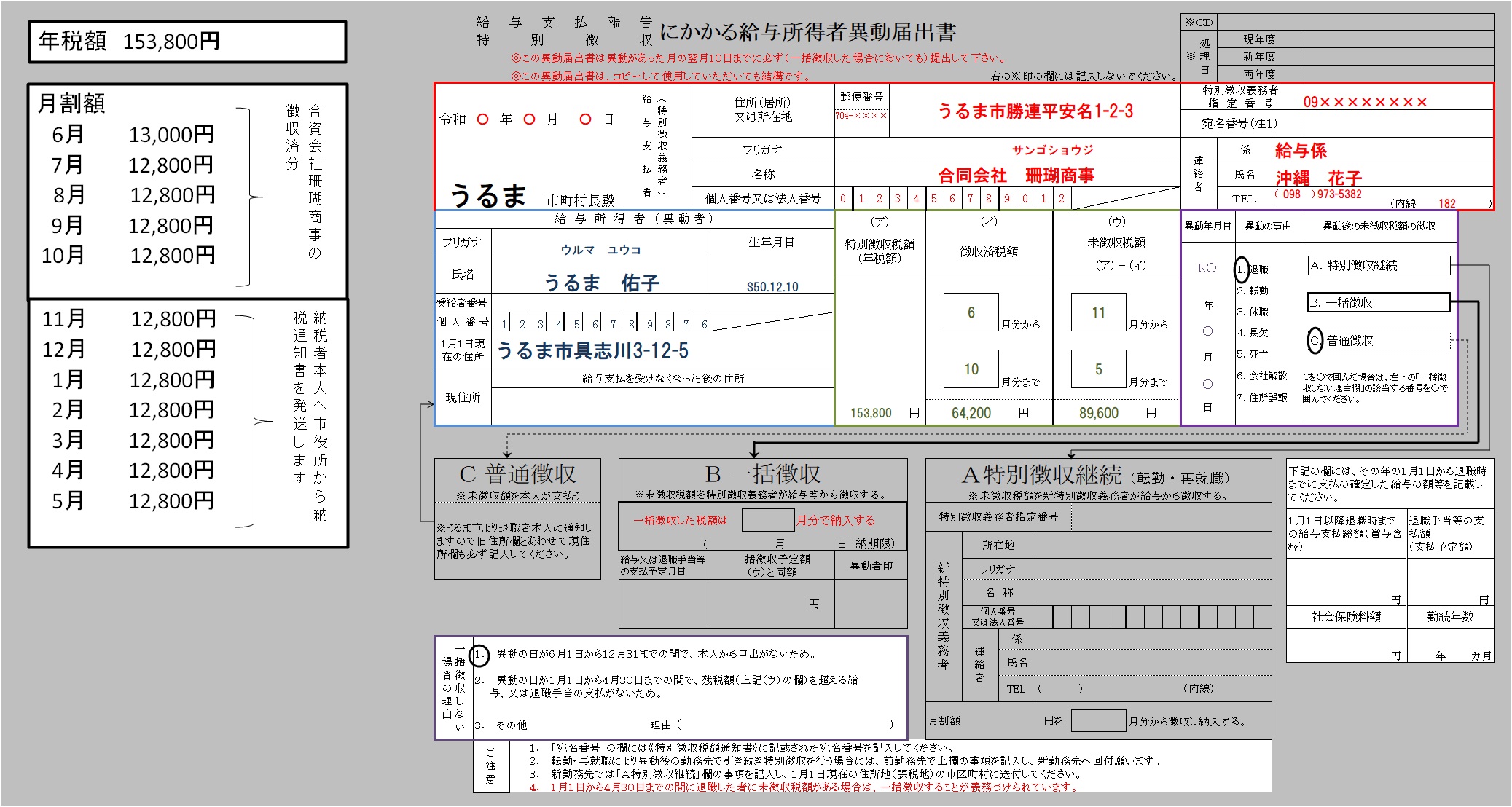The width and height of the screenshot is (1512, 807).
Task: Click the new obligor 名称 field
Action: pyautogui.click(x=1152, y=593)
